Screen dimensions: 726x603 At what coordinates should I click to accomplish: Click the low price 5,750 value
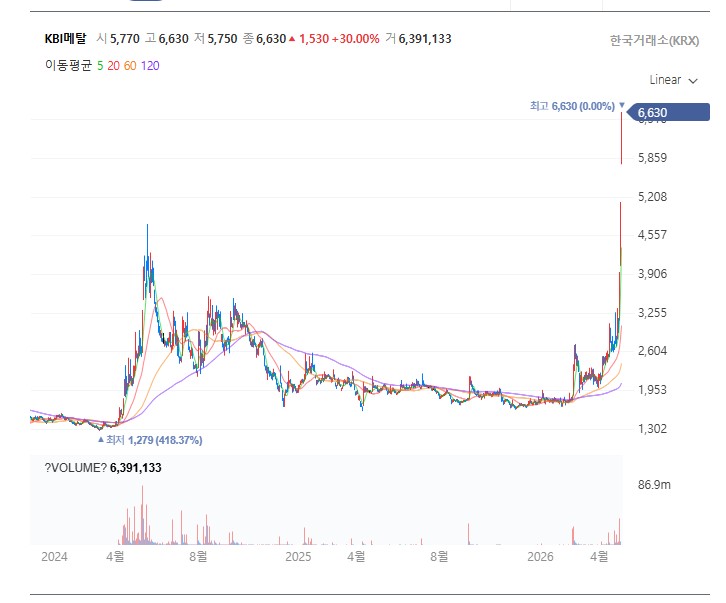[x=222, y=39]
